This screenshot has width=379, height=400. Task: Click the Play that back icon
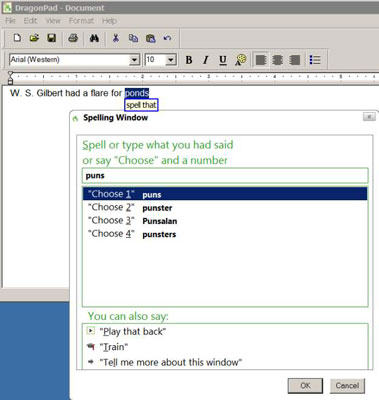[90, 331]
